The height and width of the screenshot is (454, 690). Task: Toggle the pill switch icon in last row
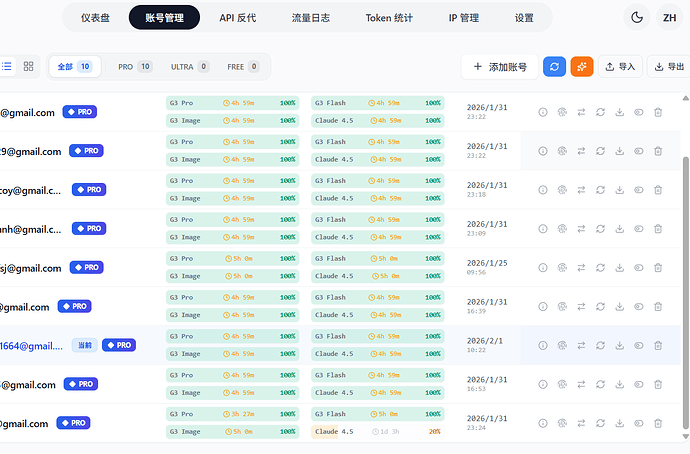[639, 423]
